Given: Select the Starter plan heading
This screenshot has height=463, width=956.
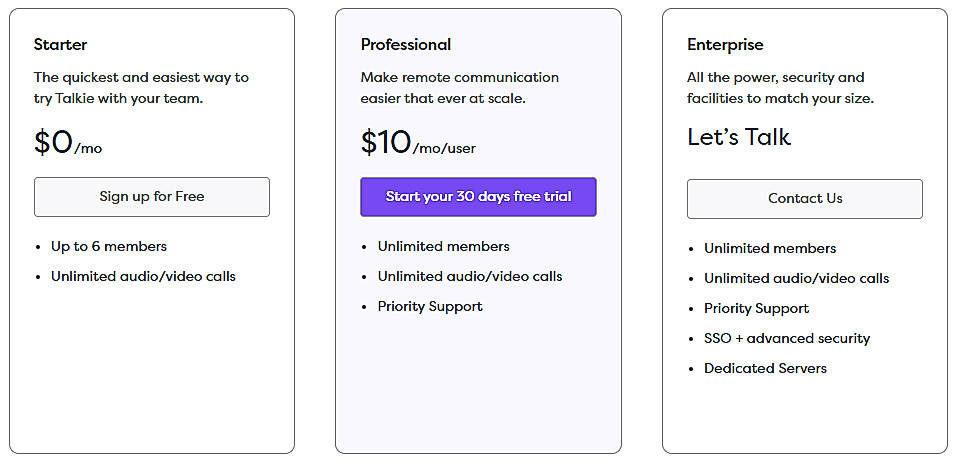Looking at the screenshot, I should 60,44.
